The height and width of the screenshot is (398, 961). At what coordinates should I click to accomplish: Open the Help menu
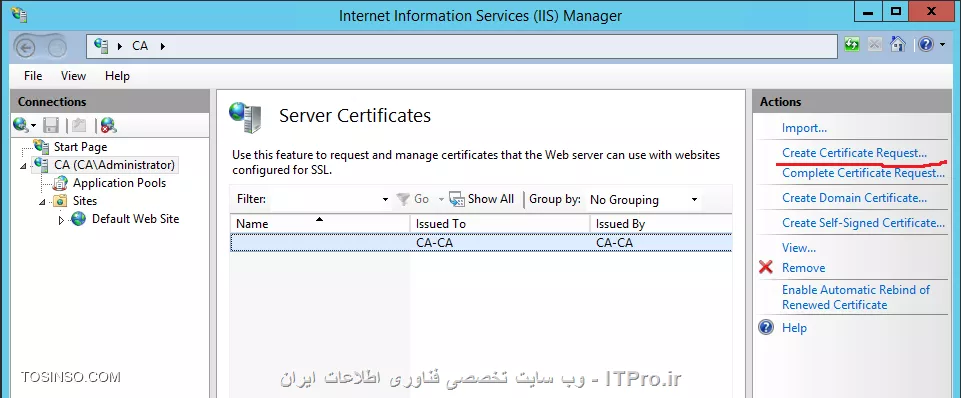pyautogui.click(x=117, y=75)
